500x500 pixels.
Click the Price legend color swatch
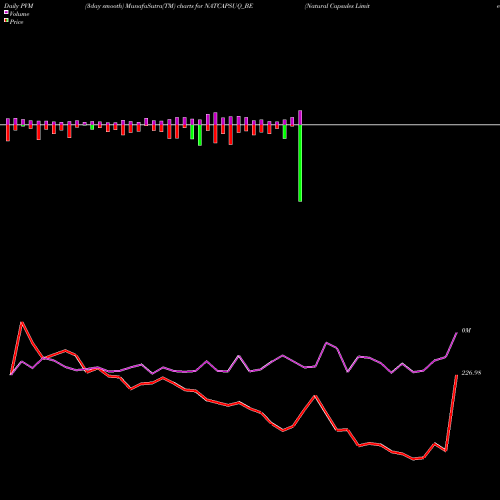[6, 20]
